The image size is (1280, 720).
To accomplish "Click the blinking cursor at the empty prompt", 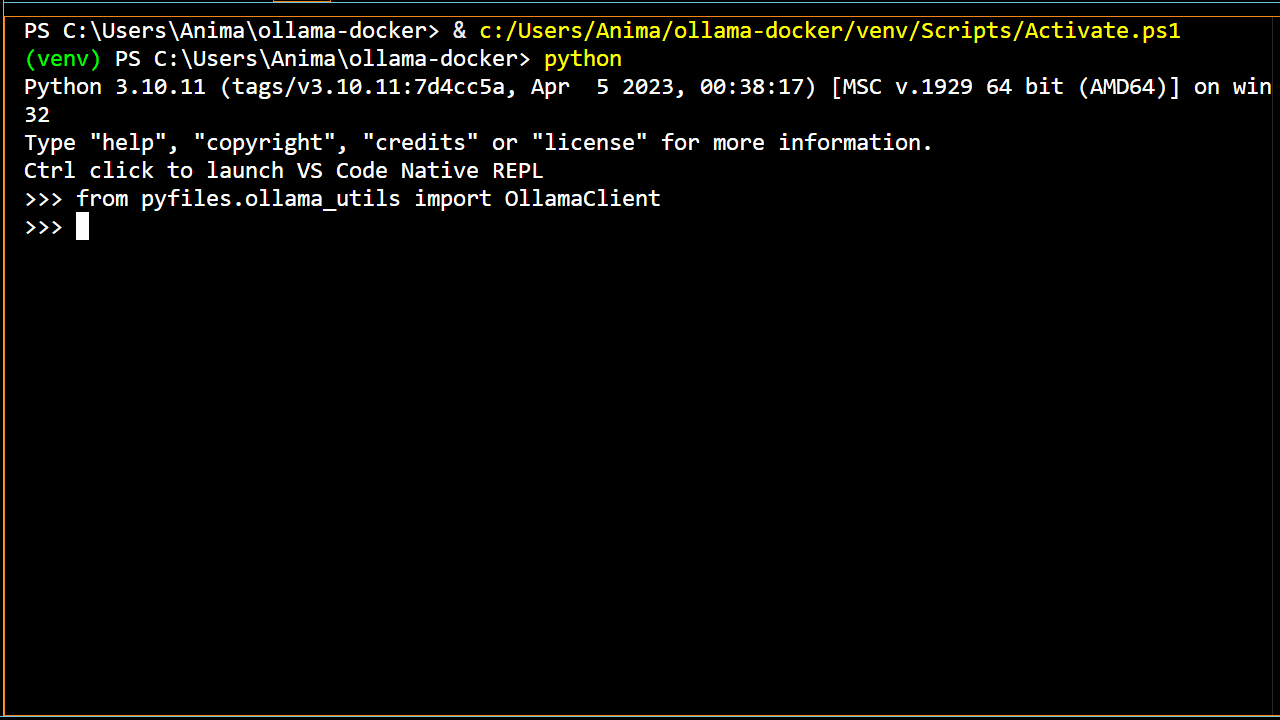I will click(x=82, y=227).
